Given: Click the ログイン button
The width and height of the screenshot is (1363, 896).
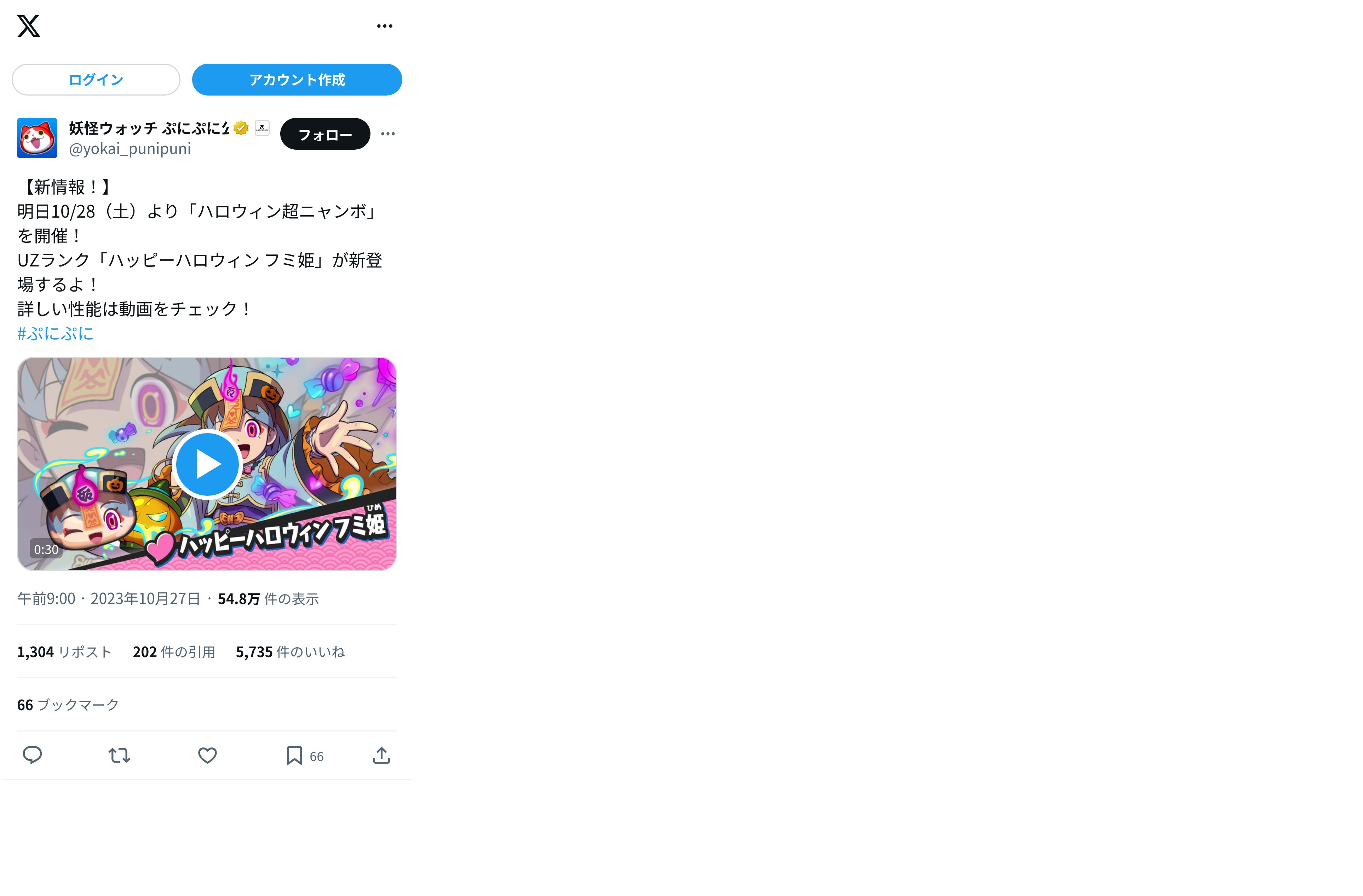Looking at the screenshot, I should coord(96,80).
